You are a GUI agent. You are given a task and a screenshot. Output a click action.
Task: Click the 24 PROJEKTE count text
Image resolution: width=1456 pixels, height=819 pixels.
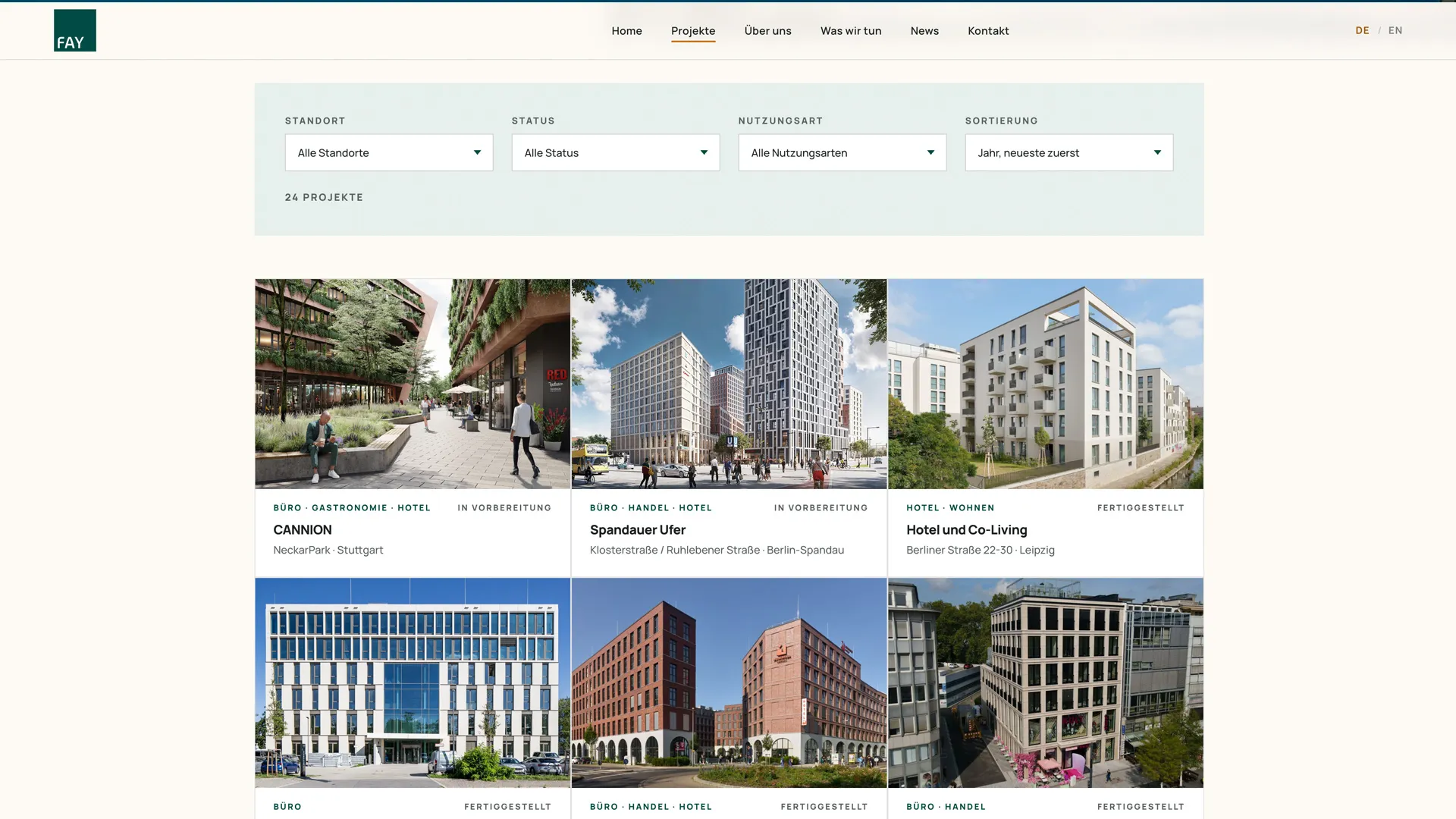click(324, 197)
